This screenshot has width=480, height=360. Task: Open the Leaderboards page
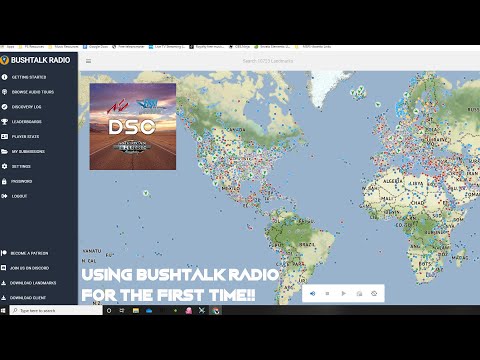point(27,122)
